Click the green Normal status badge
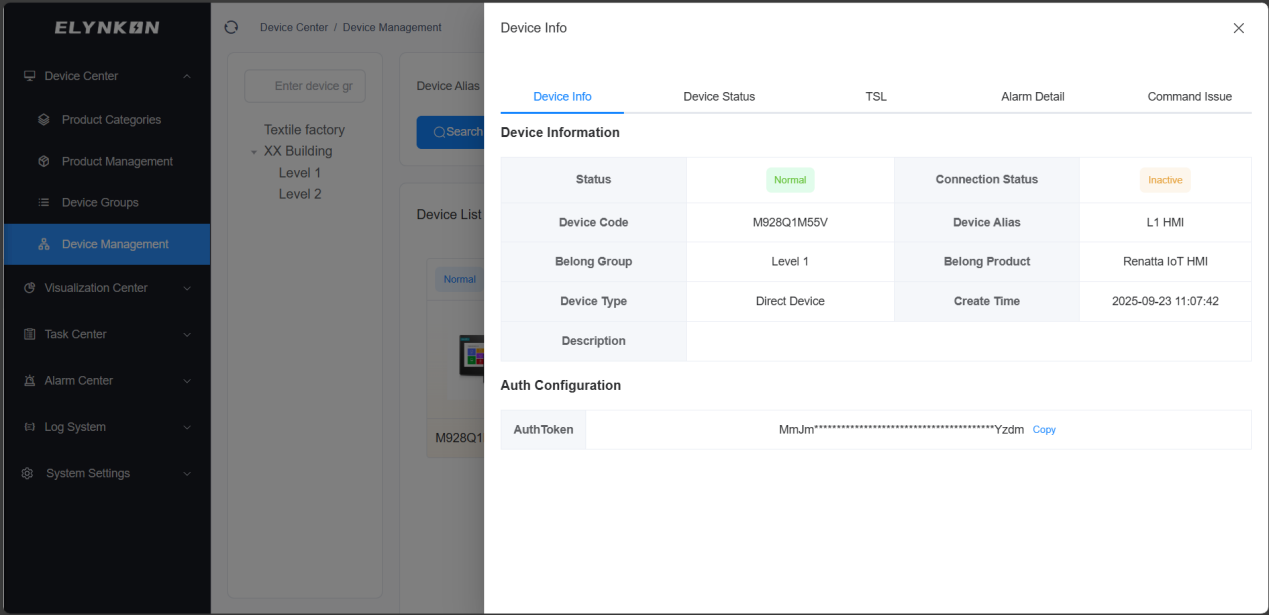This screenshot has width=1269, height=615. click(x=790, y=180)
